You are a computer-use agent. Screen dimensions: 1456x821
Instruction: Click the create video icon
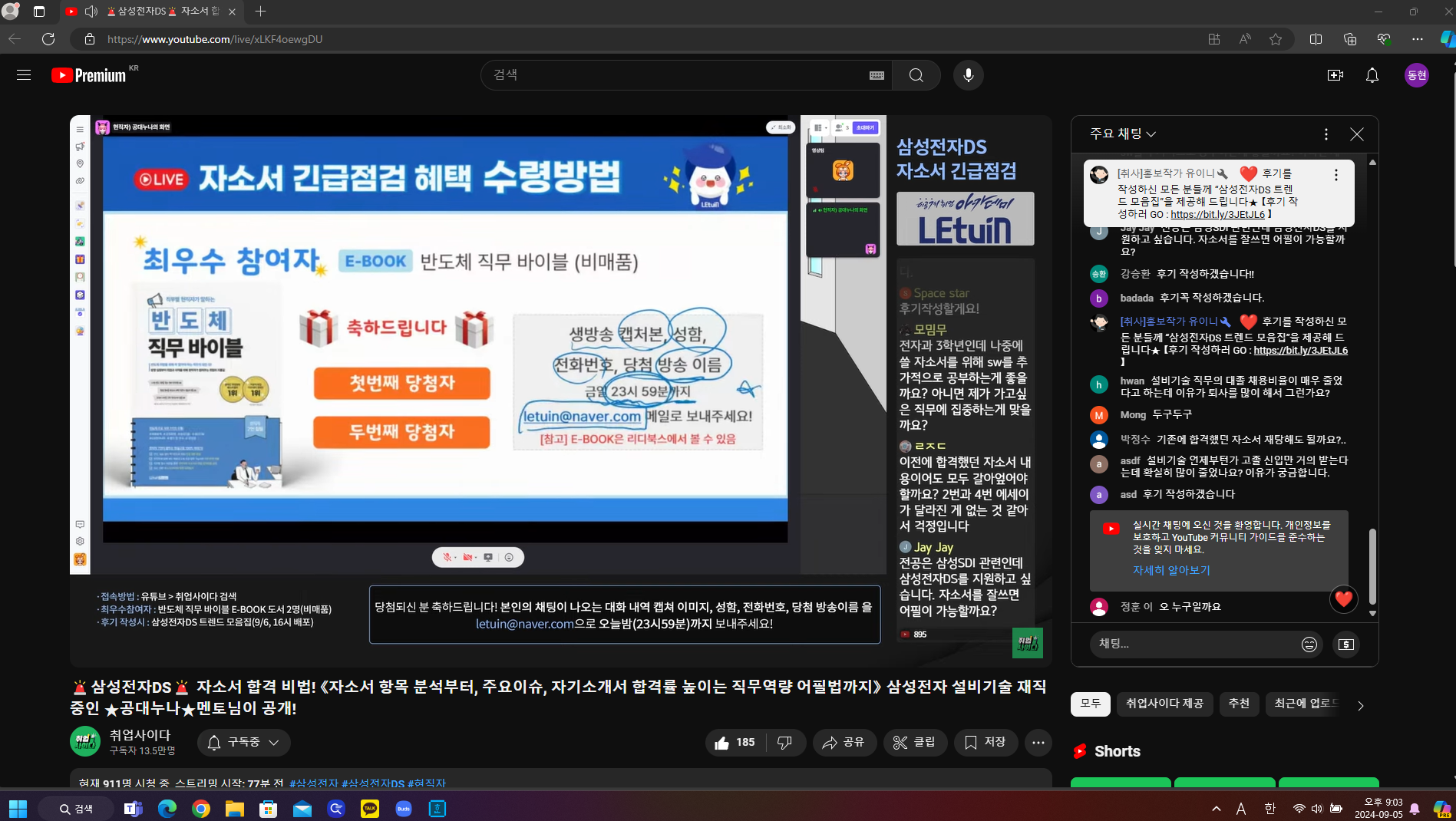tap(1335, 75)
